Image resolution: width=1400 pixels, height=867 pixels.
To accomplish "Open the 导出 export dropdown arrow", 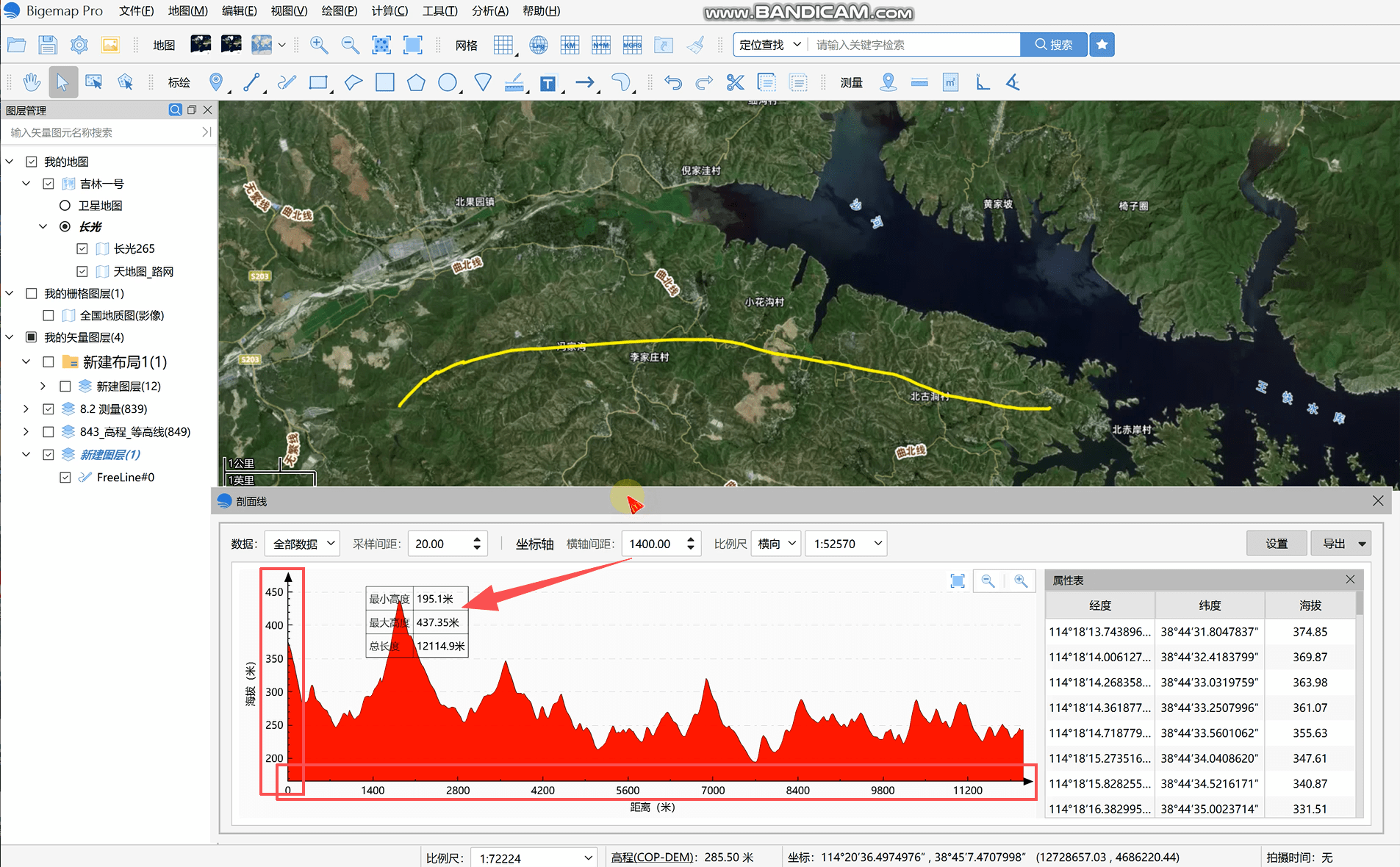I will click(x=1362, y=544).
